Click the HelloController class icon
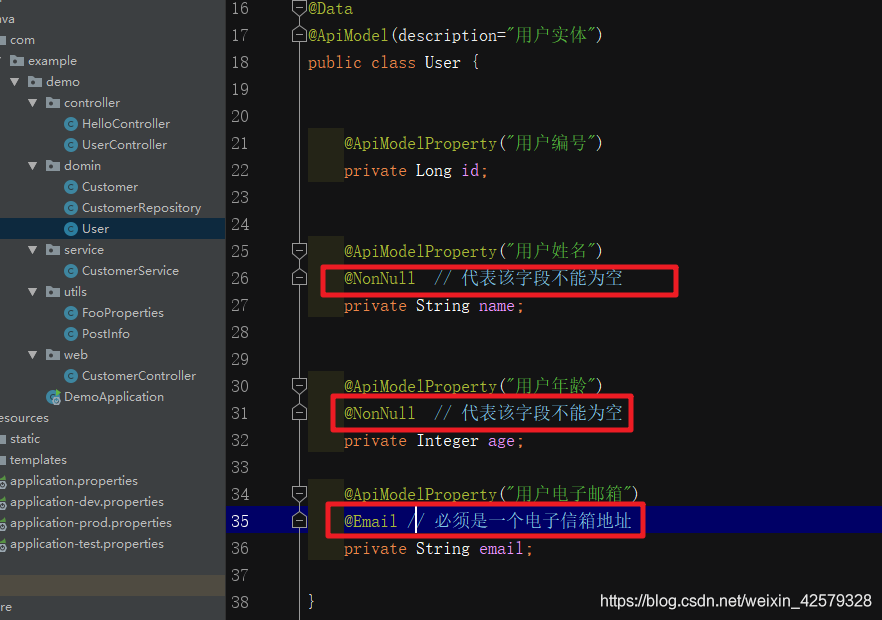The width and height of the screenshot is (882, 620). point(71,124)
